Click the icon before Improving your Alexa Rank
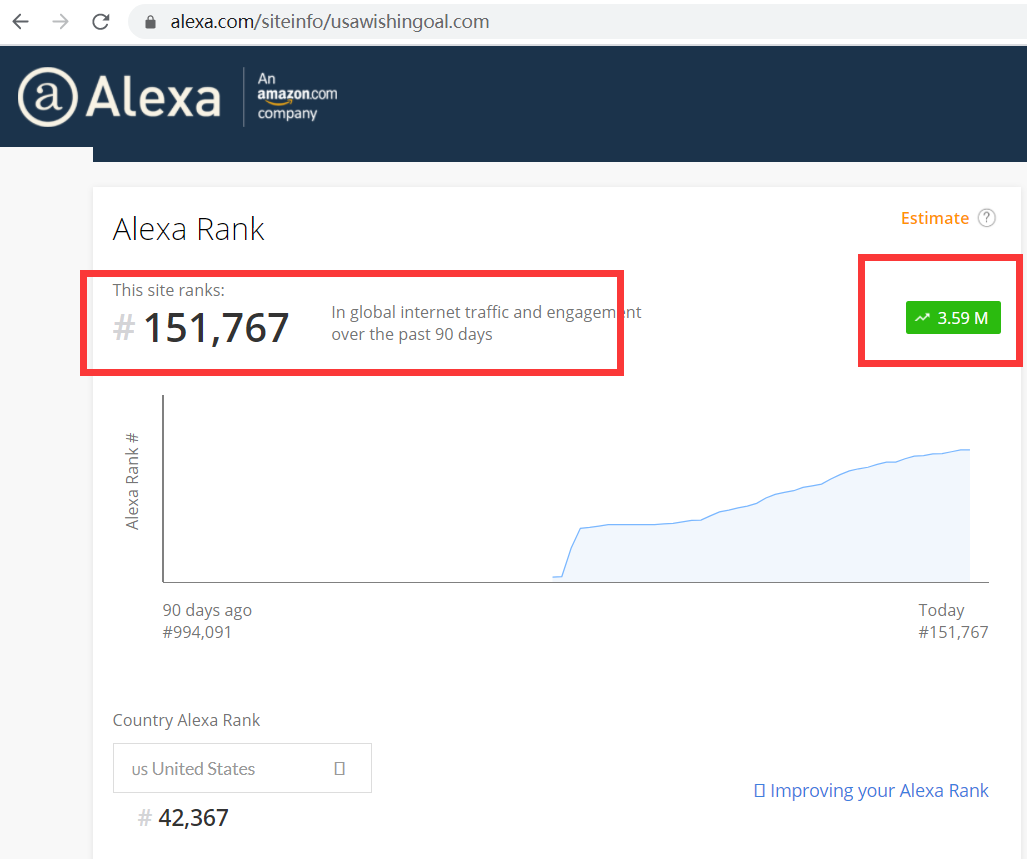Viewport: 1027px width, 859px height. click(759, 790)
